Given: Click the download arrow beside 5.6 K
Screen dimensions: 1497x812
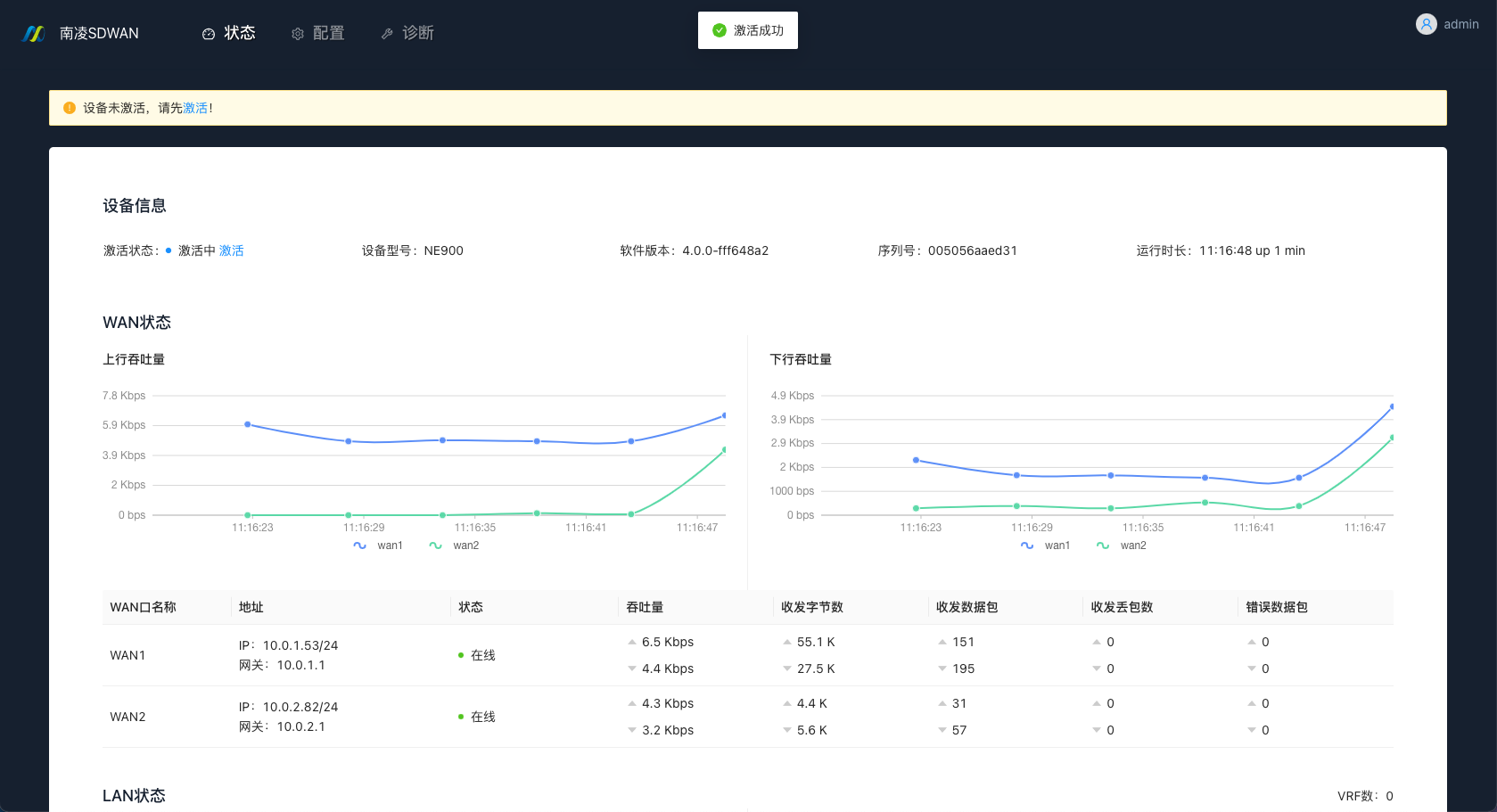Looking at the screenshot, I should click(787, 730).
